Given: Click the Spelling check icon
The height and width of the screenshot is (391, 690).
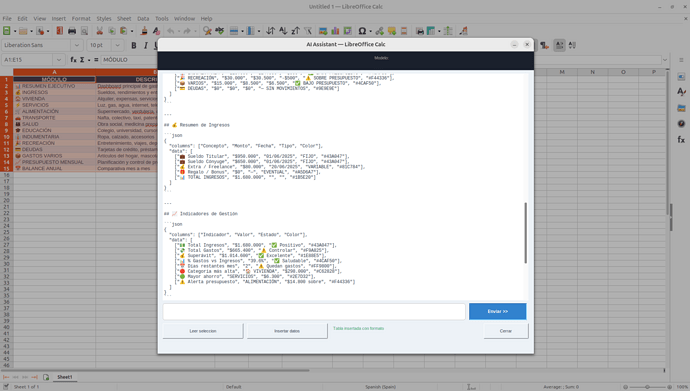Looking at the screenshot, I should 219,31.
